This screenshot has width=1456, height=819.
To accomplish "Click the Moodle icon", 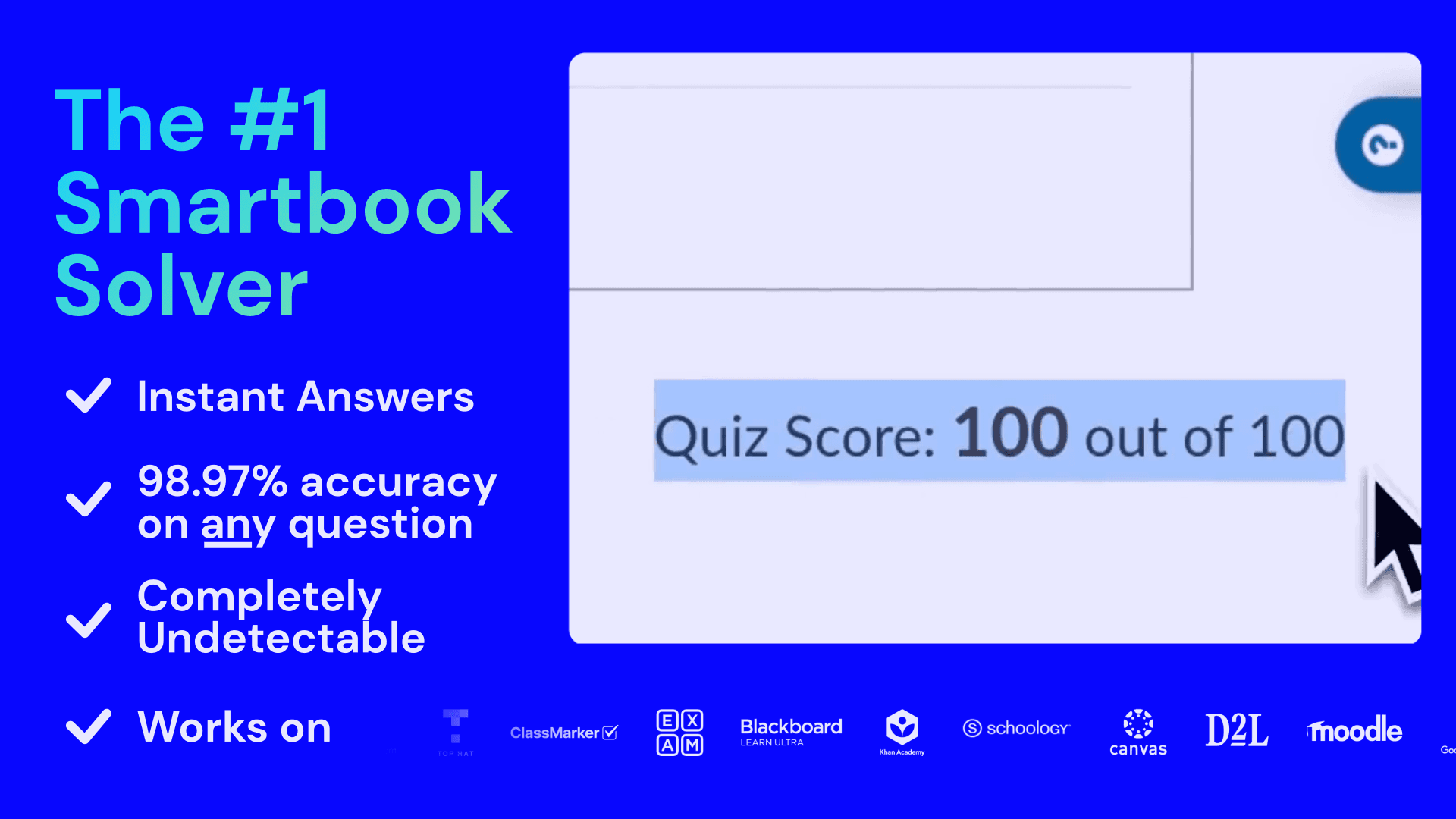I will coord(1354,730).
